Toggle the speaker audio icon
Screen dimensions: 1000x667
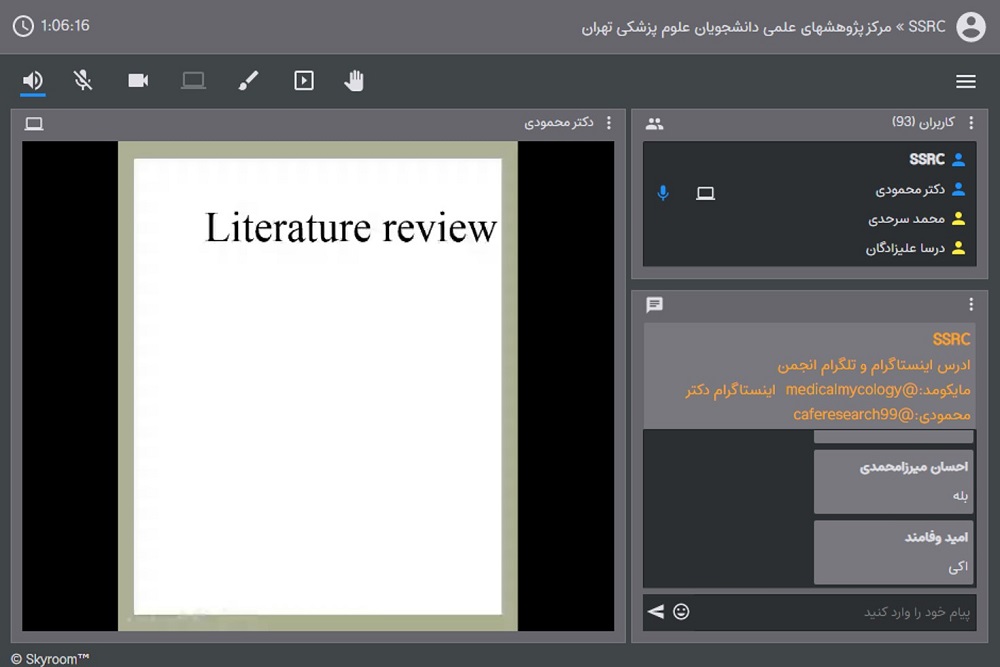pos(33,81)
